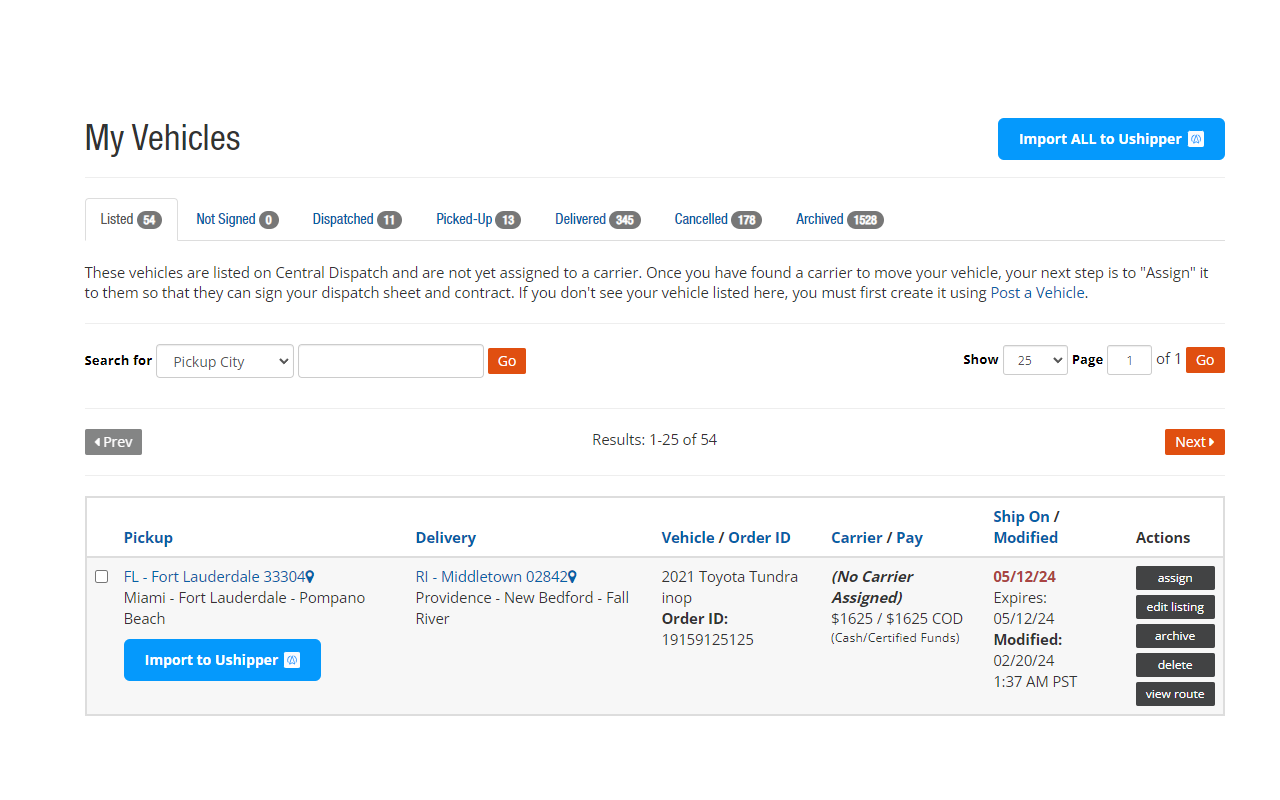Click the uShip icon on row's Import button
Viewport: 1280px width, 800px height.
[x=291, y=660]
